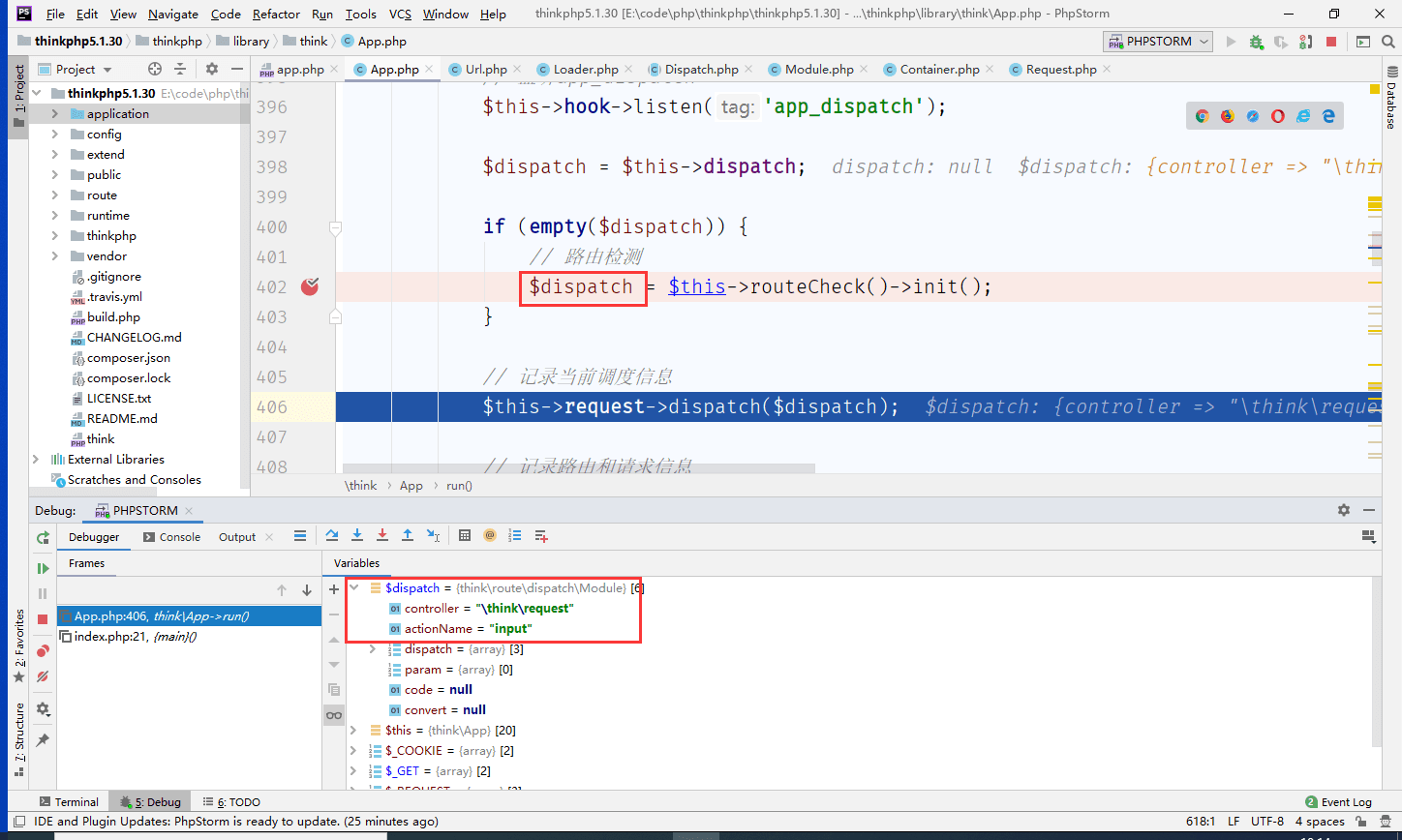This screenshot has height=840, width=1402.
Task: Open page in Edge browser icon
Action: pos(1328,116)
